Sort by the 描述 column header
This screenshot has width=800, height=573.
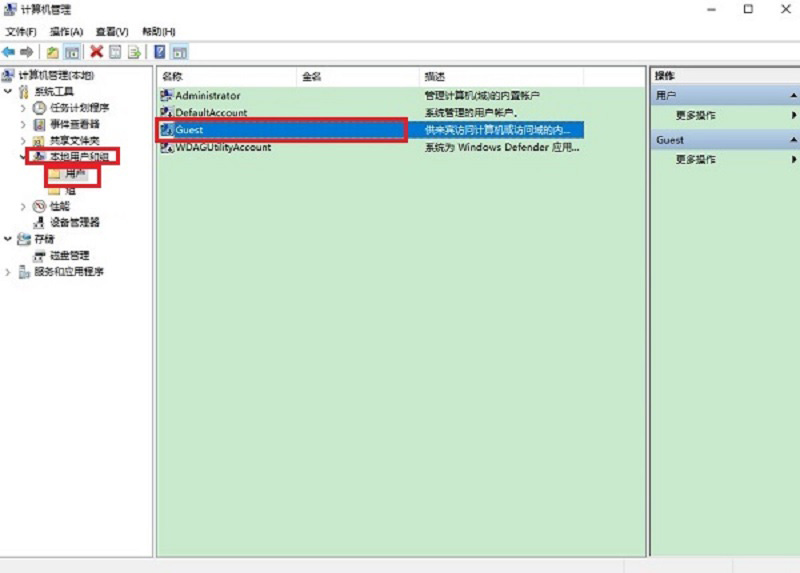[x=502, y=77]
